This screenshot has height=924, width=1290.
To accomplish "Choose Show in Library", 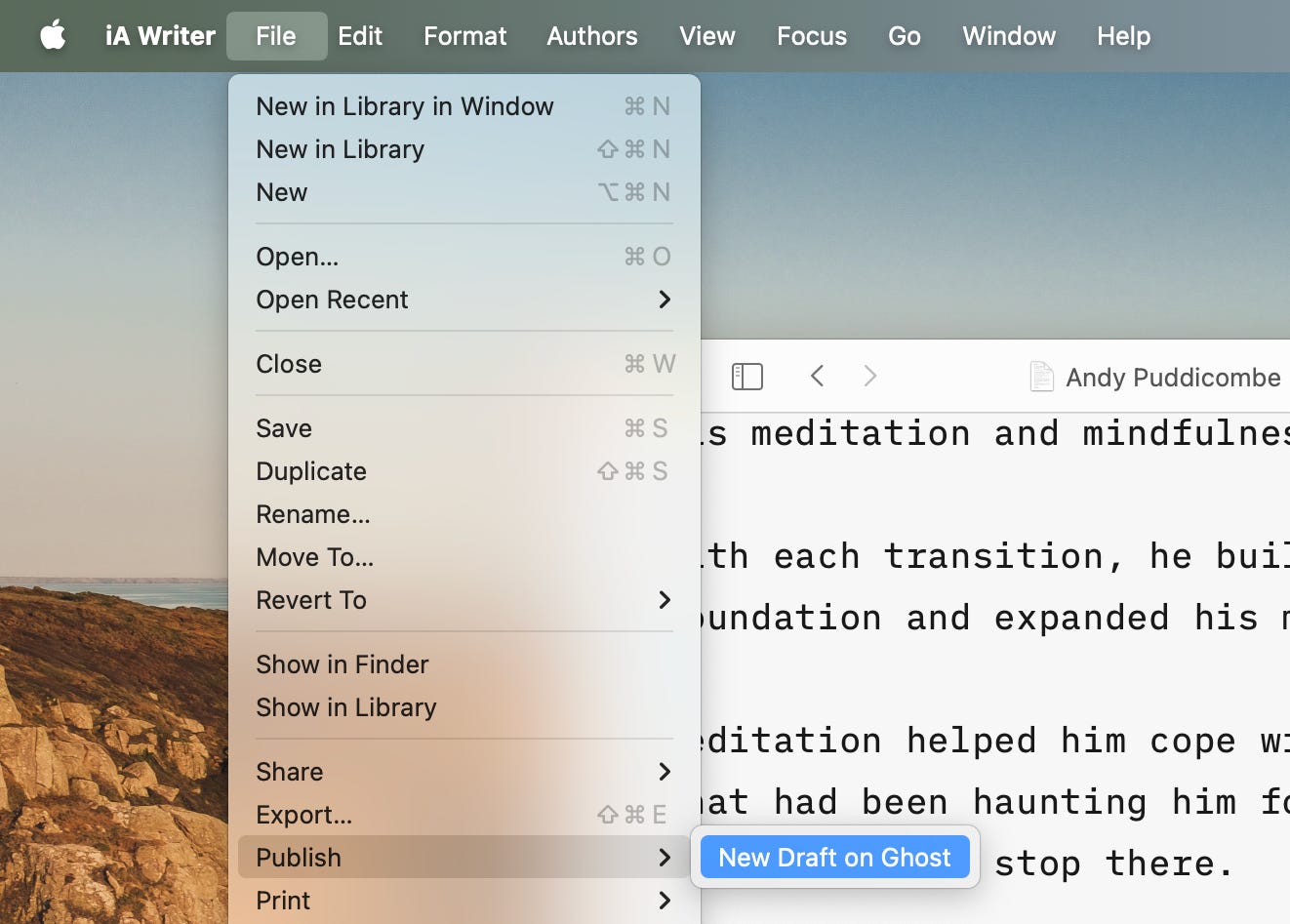I will (x=464, y=707).
